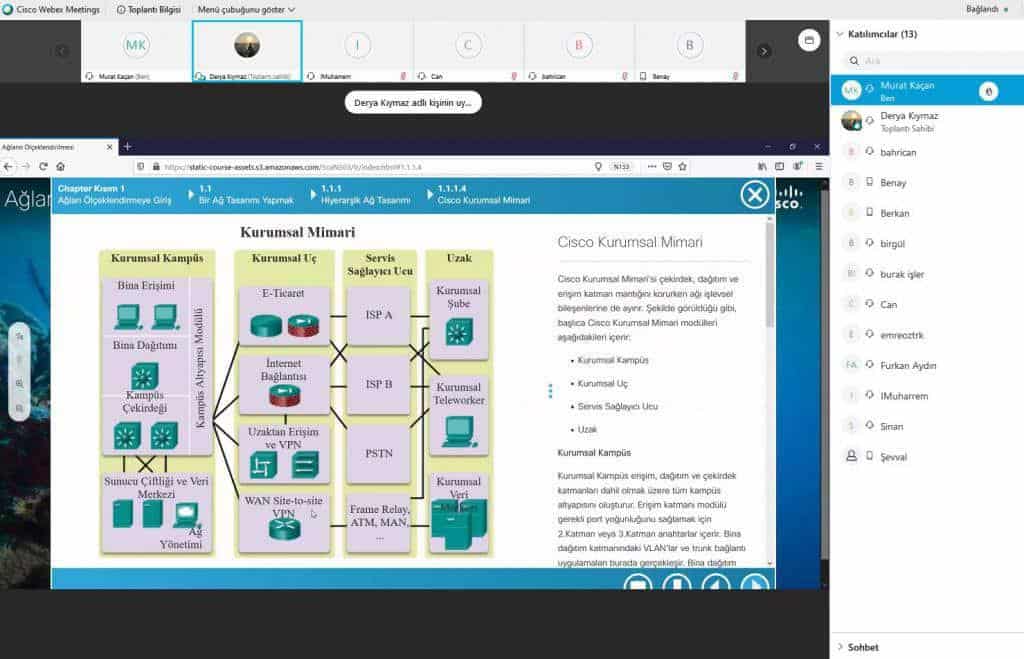The height and width of the screenshot is (659, 1024).
Task: Click the zoom-in magnifier in floating toolbar
Action: [x=20, y=384]
